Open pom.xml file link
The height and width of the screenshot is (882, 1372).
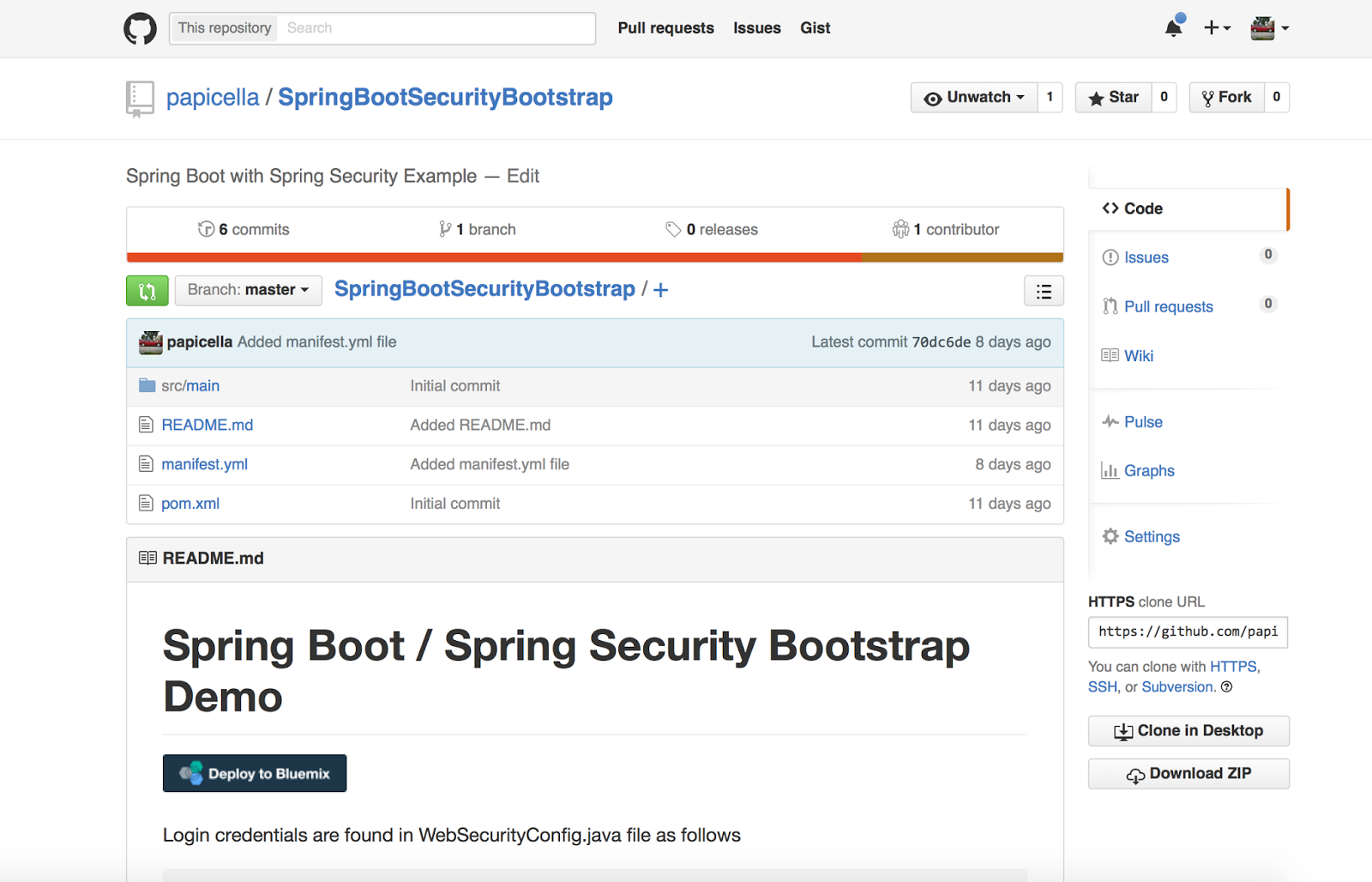coord(190,504)
